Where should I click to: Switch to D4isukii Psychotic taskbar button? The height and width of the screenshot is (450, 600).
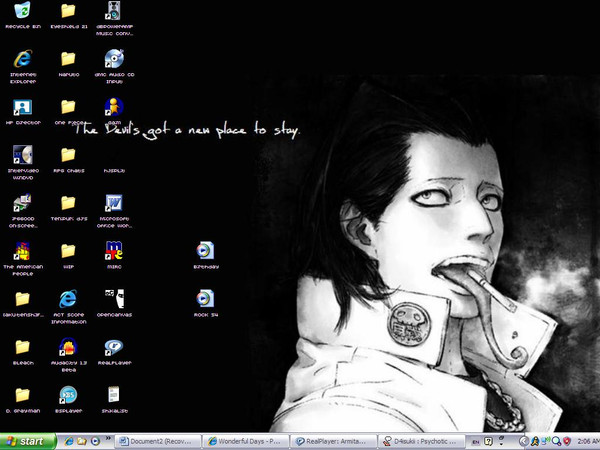[421, 442]
